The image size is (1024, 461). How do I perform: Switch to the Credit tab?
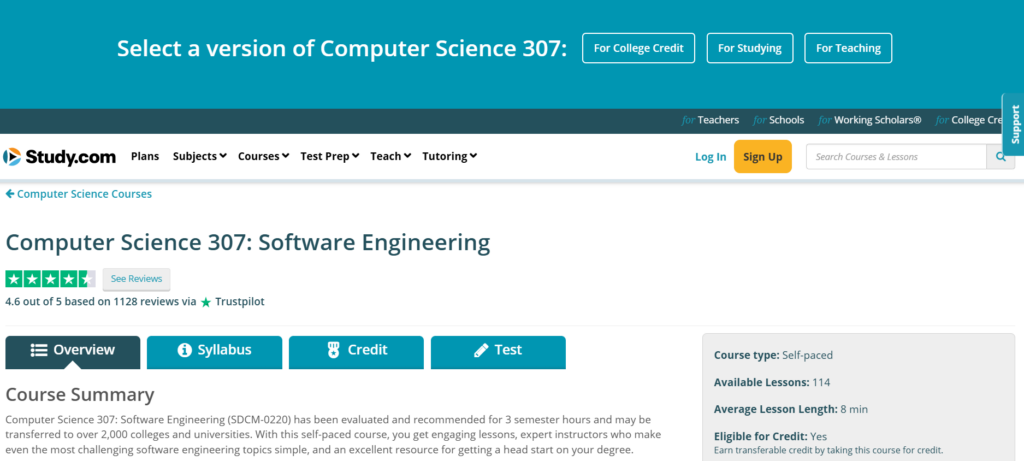click(x=356, y=351)
